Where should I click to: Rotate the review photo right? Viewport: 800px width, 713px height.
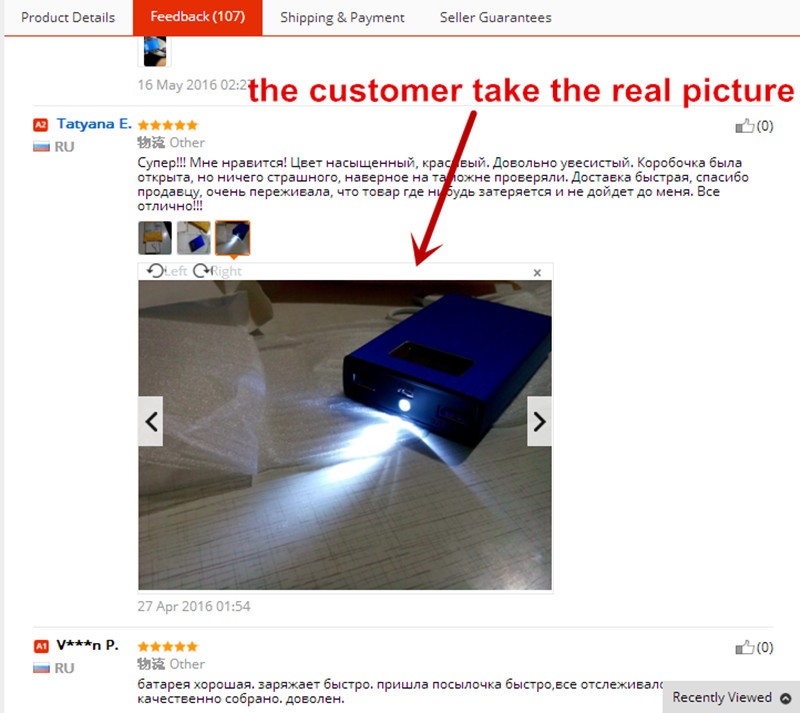[x=217, y=271]
